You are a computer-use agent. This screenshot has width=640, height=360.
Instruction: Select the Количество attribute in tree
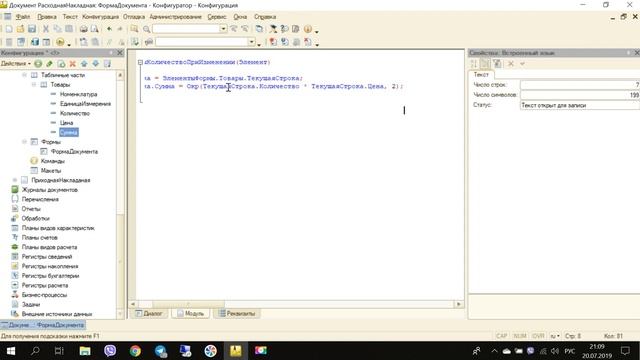point(75,113)
